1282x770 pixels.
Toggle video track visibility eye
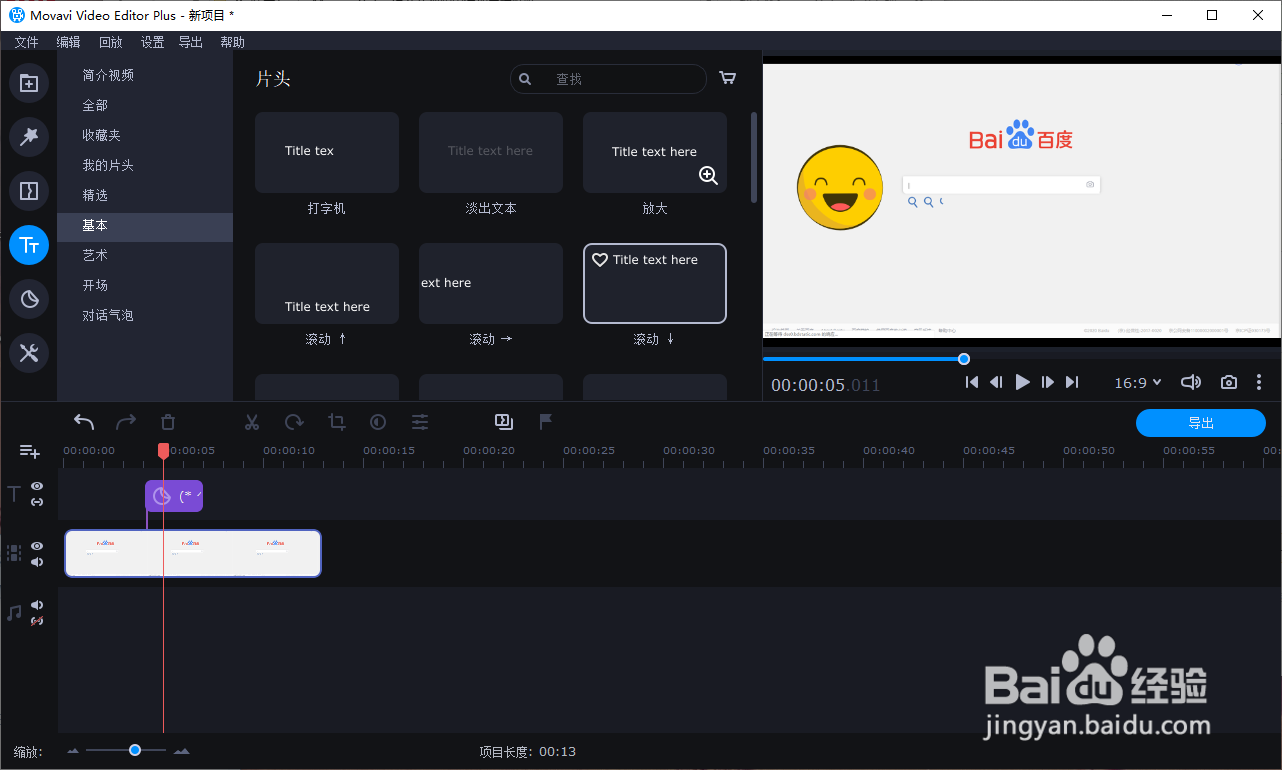[37, 546]
